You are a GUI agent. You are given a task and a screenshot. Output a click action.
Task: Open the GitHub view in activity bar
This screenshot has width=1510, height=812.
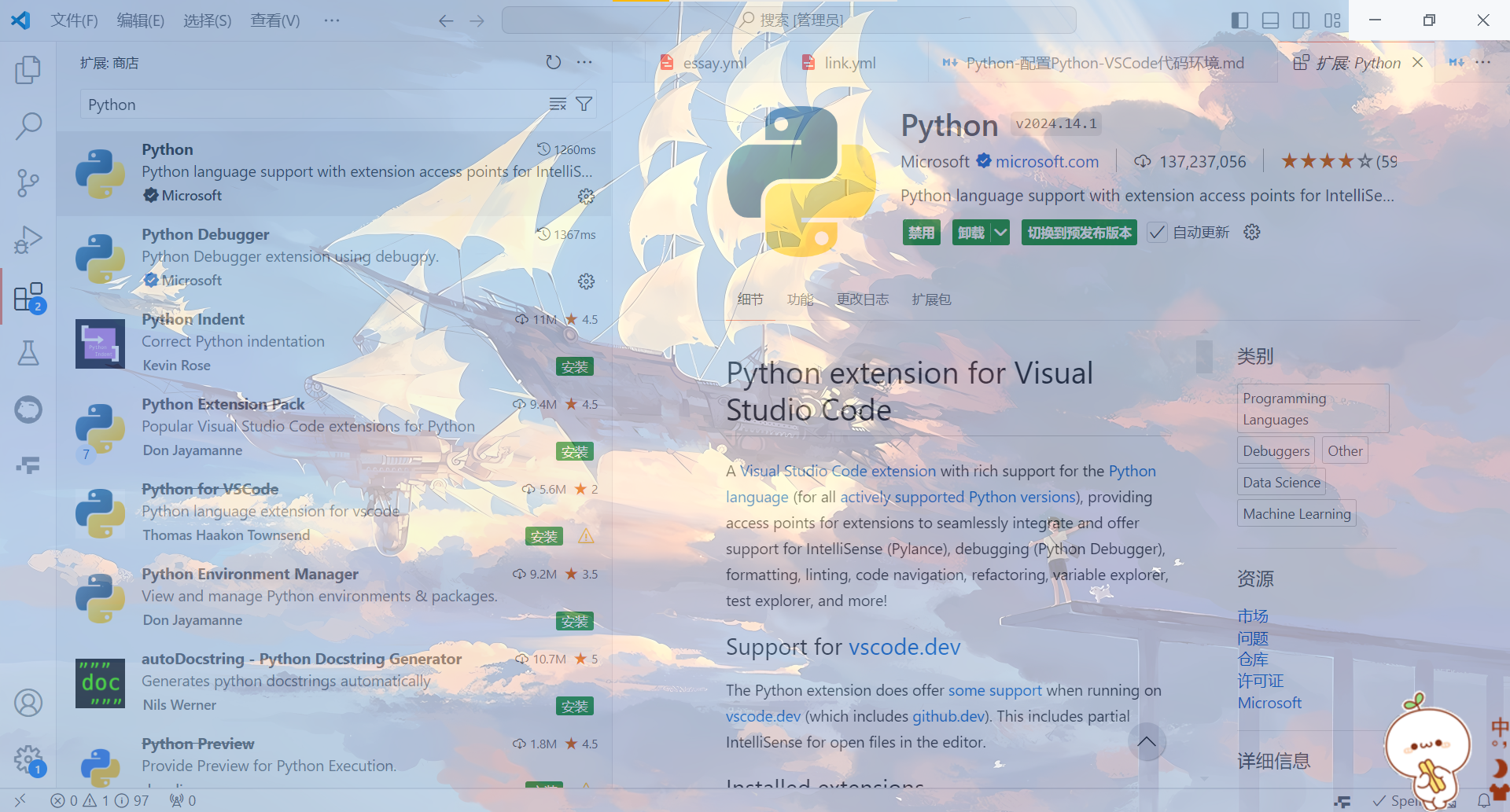[28, 410]
